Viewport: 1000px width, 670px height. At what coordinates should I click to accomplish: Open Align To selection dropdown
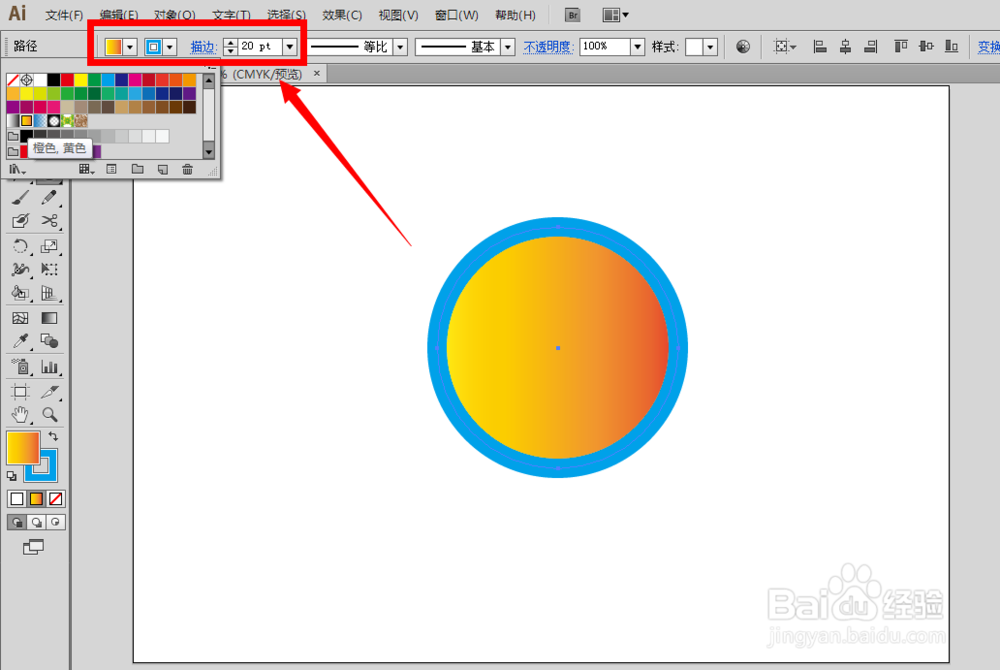tap(784, 47)
